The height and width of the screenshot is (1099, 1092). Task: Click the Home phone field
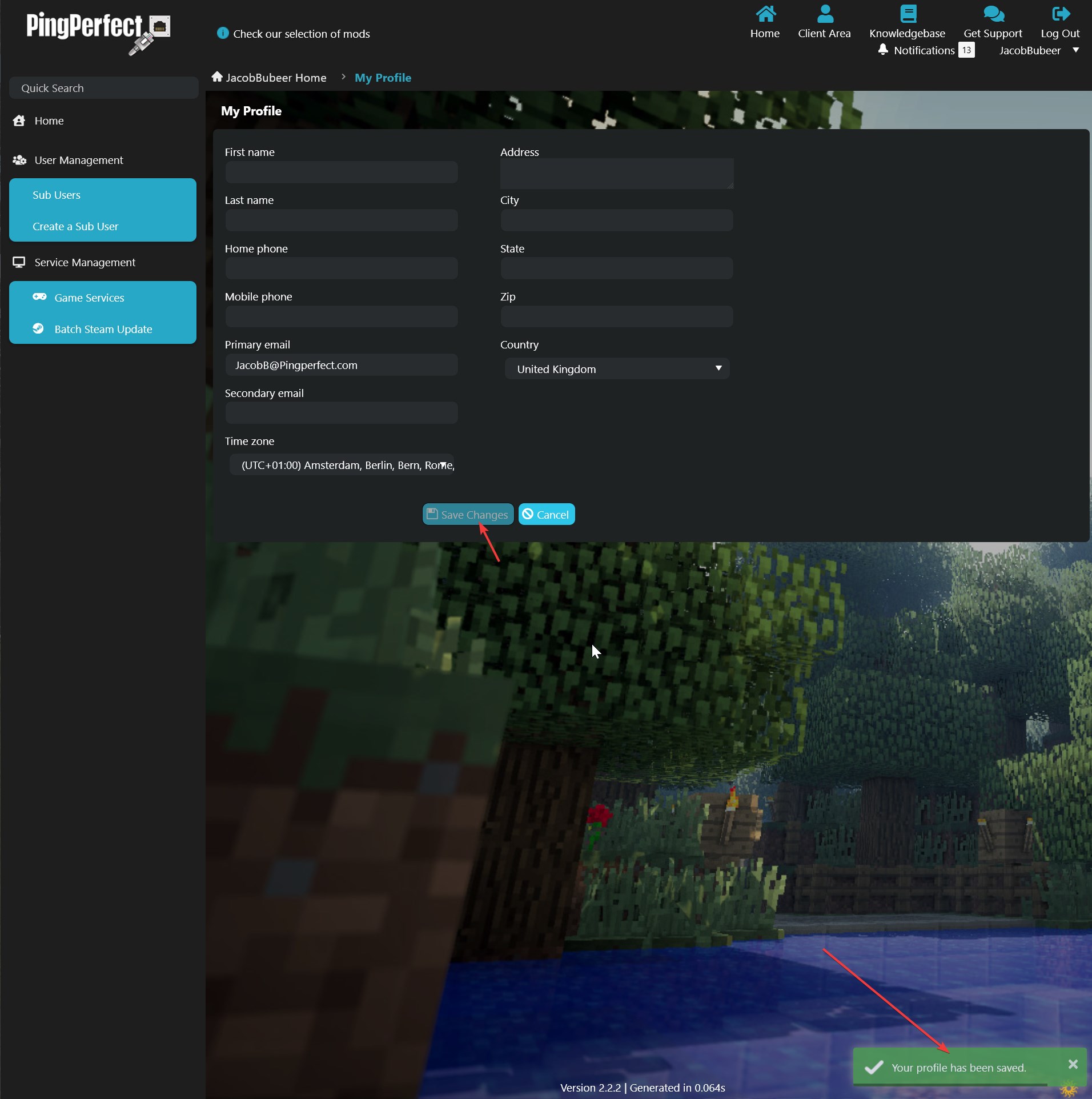(x=342, y=268)
